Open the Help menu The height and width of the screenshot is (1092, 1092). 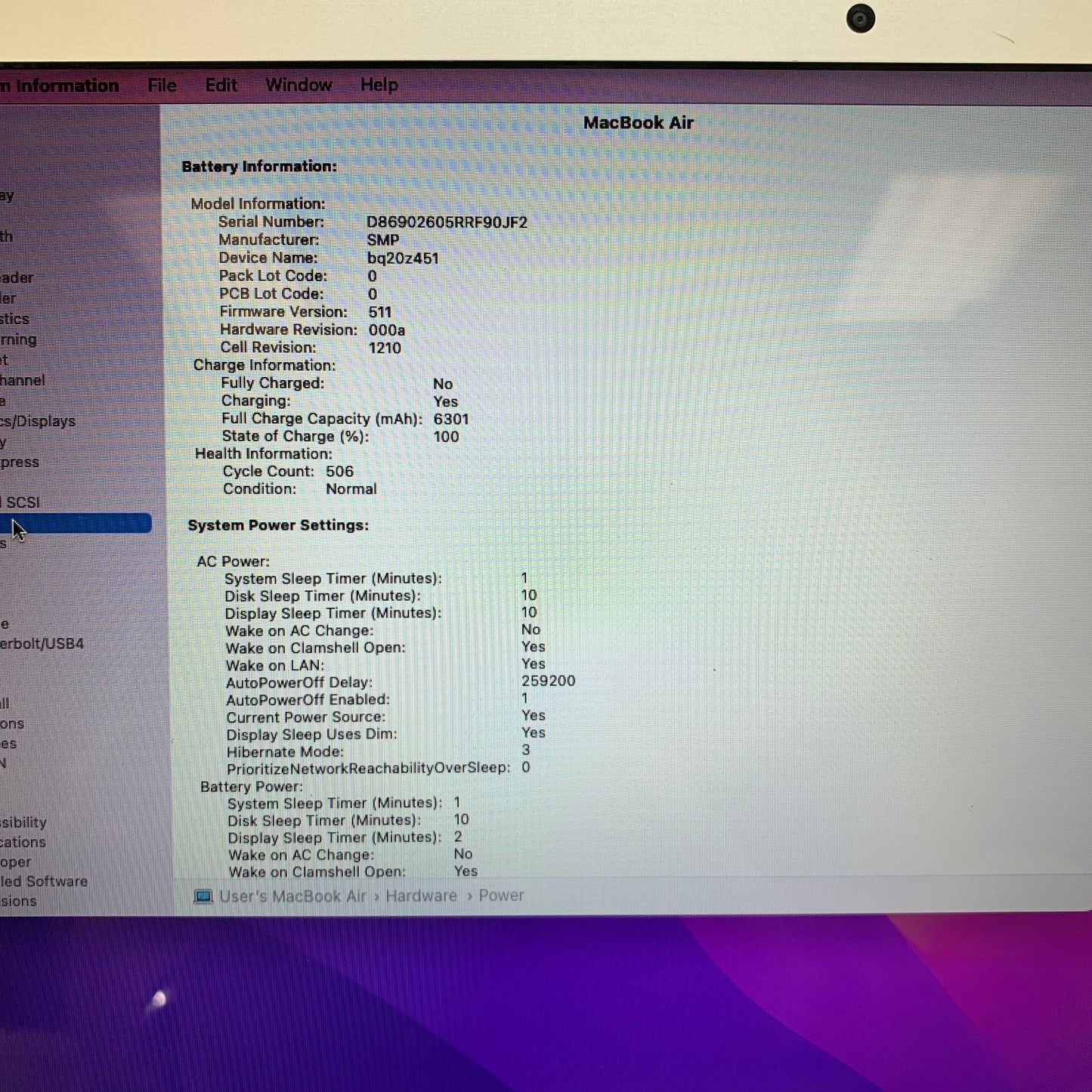(x=379, y=85)
